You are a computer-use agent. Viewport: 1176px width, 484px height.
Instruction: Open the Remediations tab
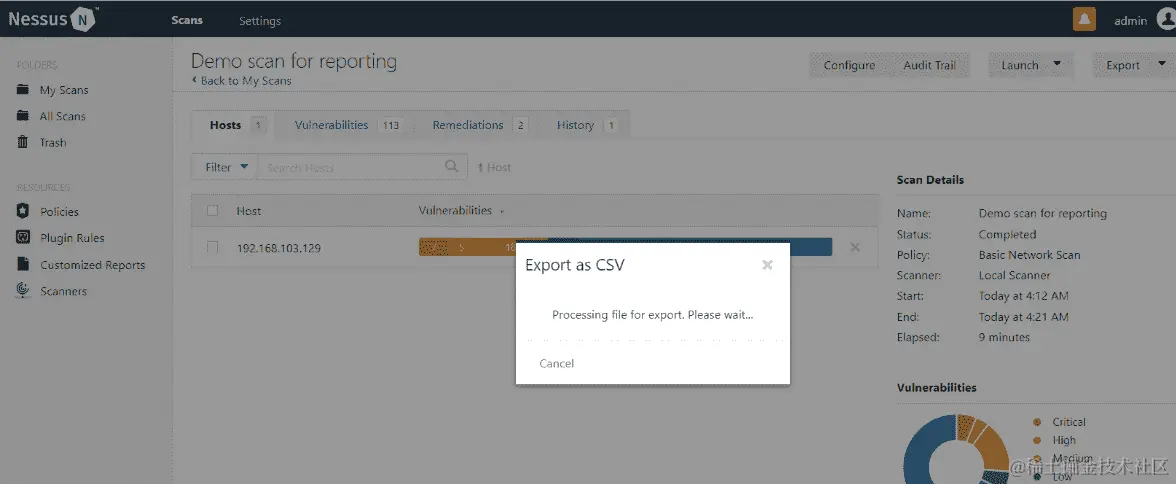480,125
